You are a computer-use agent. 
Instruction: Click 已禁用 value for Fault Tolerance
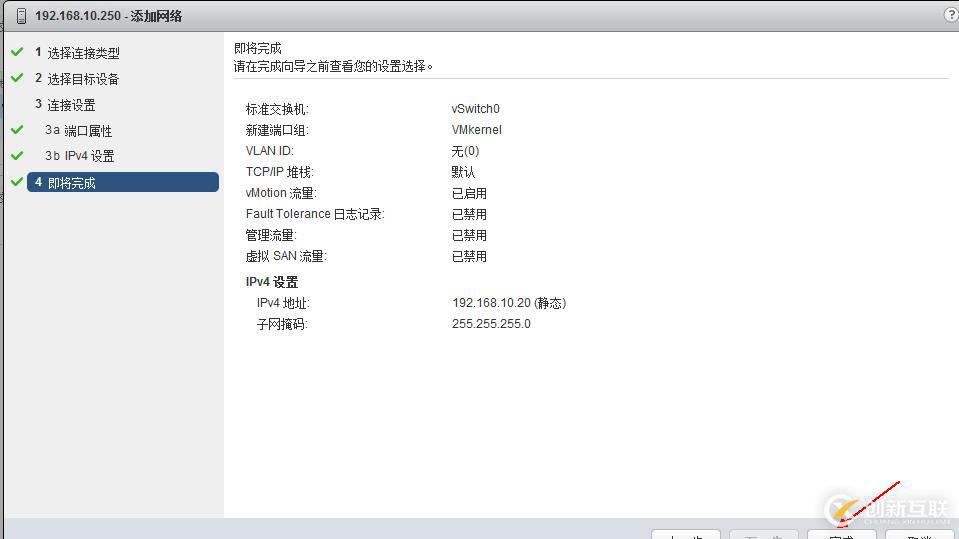(469, 214)
